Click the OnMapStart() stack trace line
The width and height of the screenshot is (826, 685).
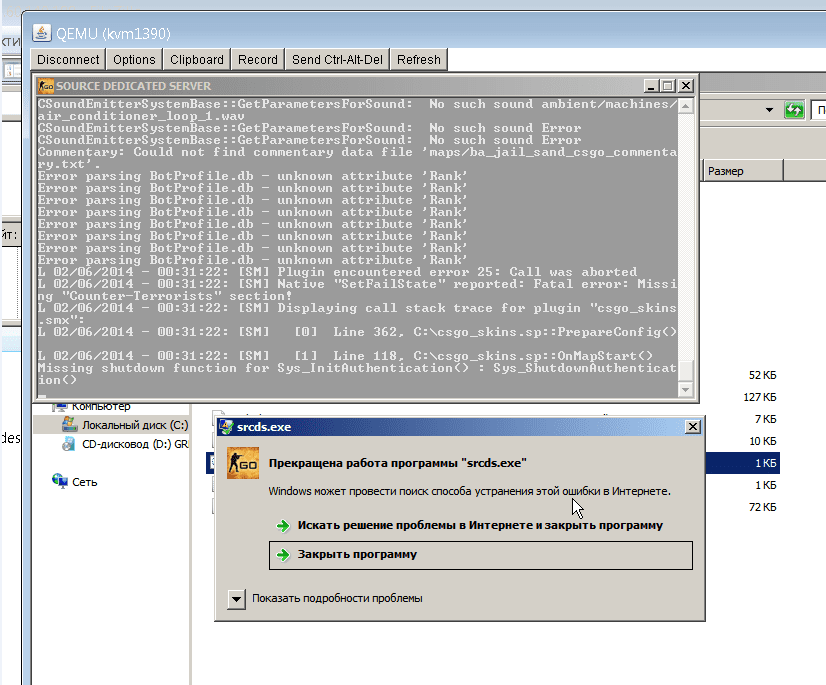pos(345,356)
